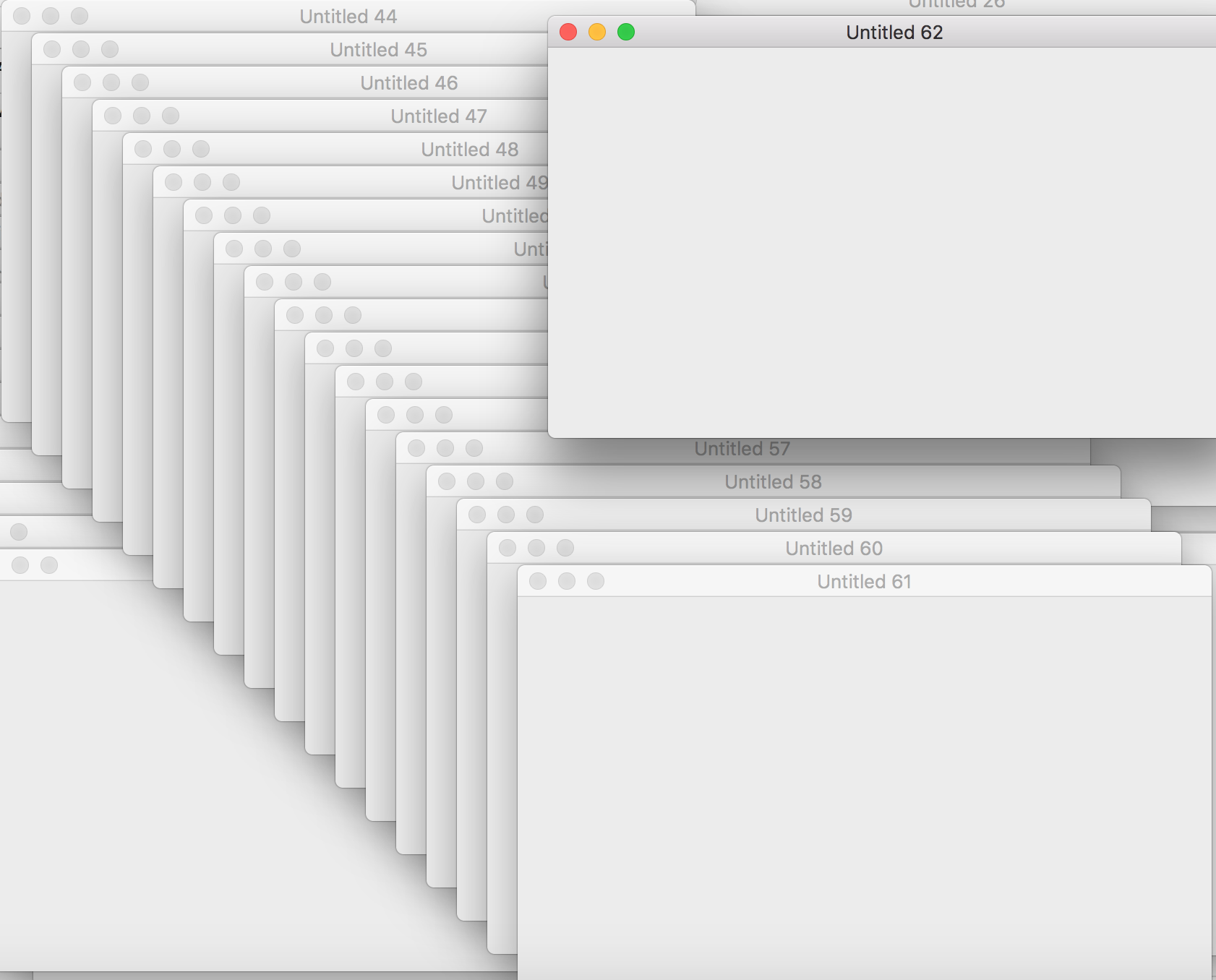Zoom the Untitled 49 window
1216x980 pixels.
[x=231, y=182]
